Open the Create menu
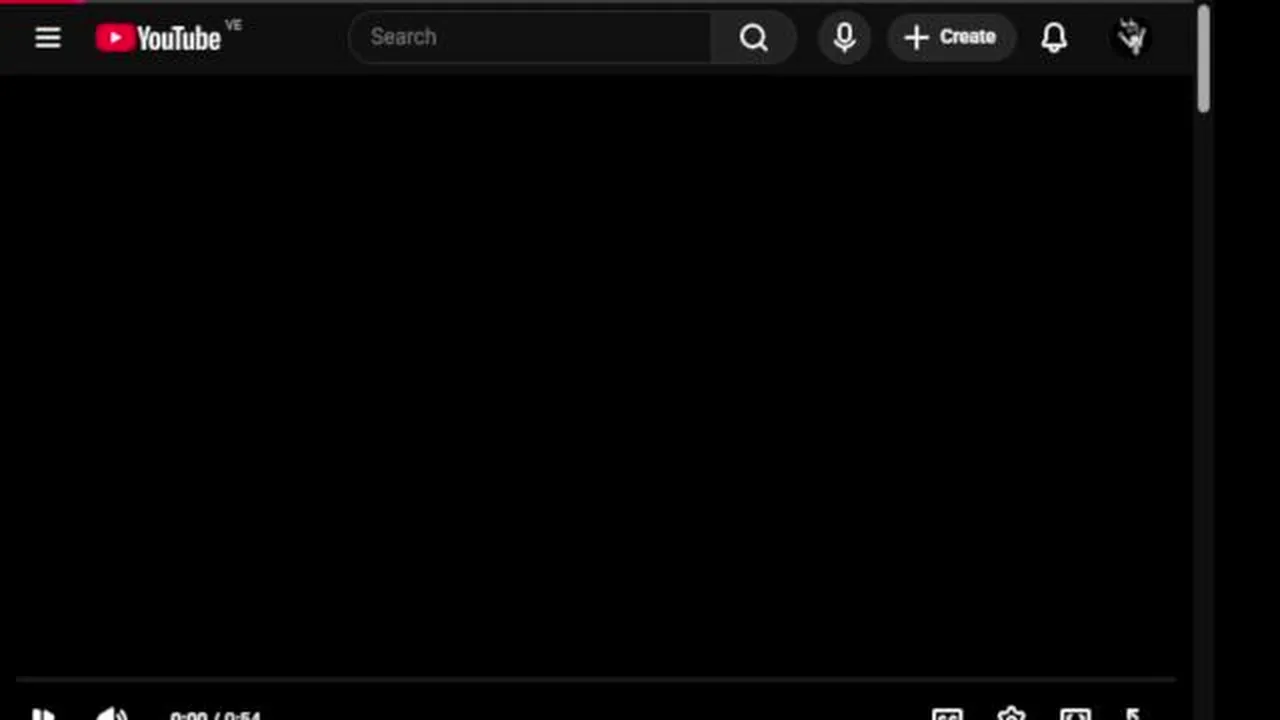 pyautogui.click(x=950, y=38)
